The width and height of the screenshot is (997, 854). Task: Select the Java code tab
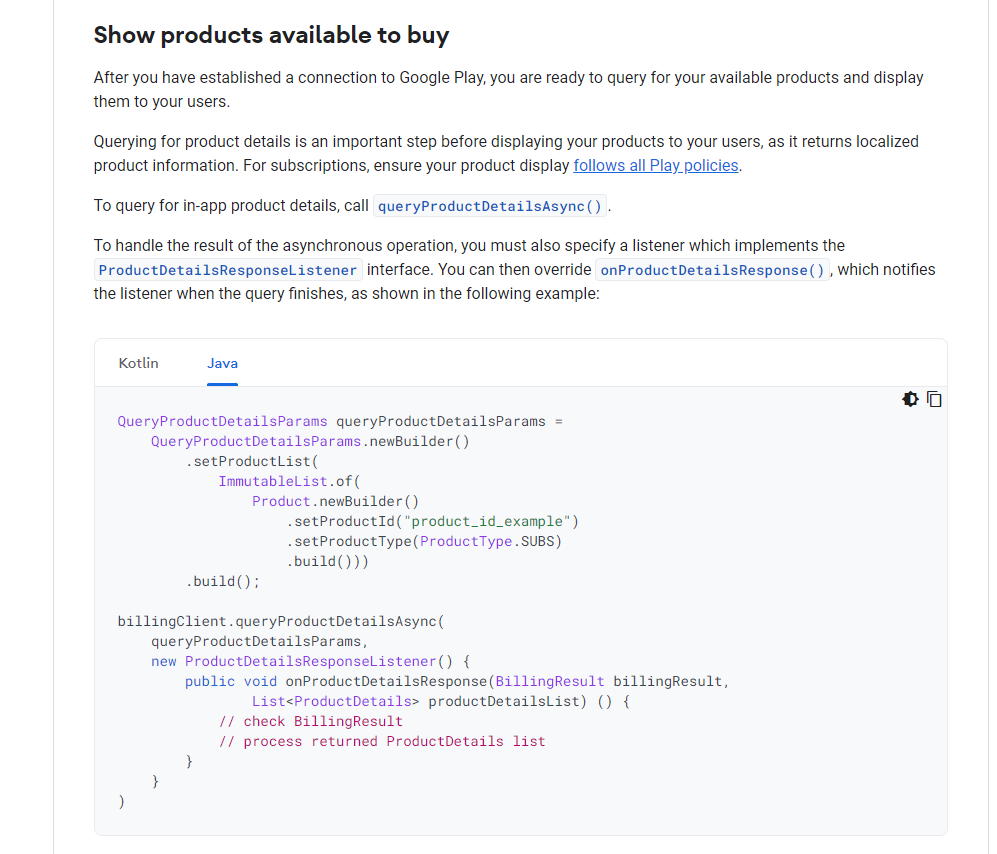222,363
